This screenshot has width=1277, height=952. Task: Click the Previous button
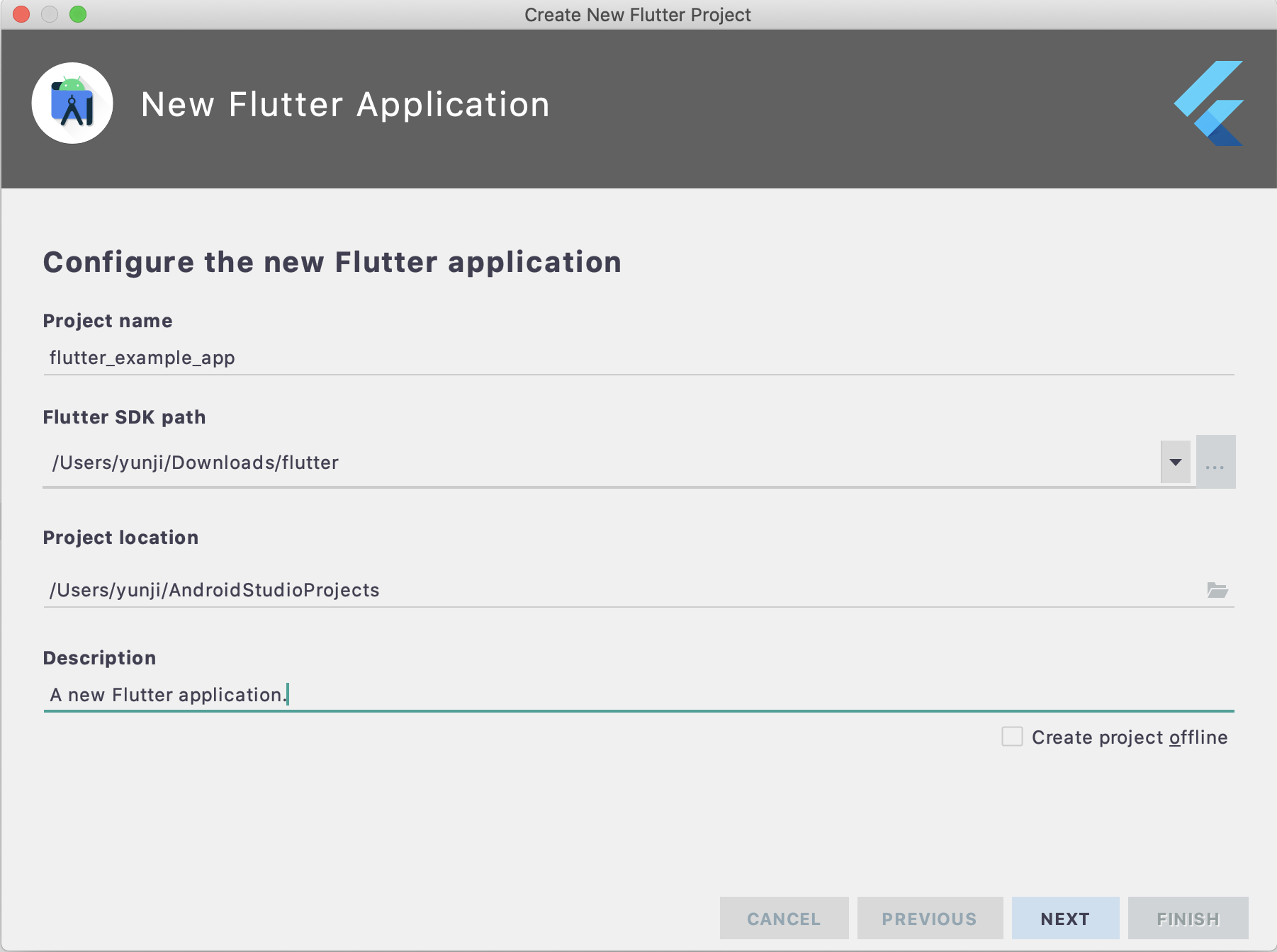pos(930,919)
